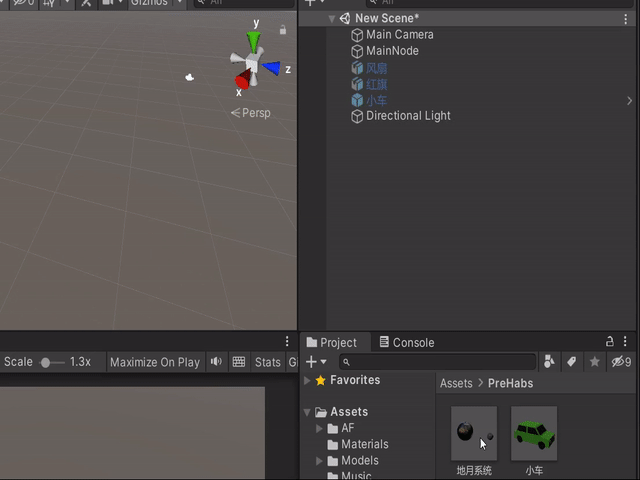Viewport: 640px width, 480px height.
Task: Toggle Mute Audio in Game view
Action: point(216,362)
